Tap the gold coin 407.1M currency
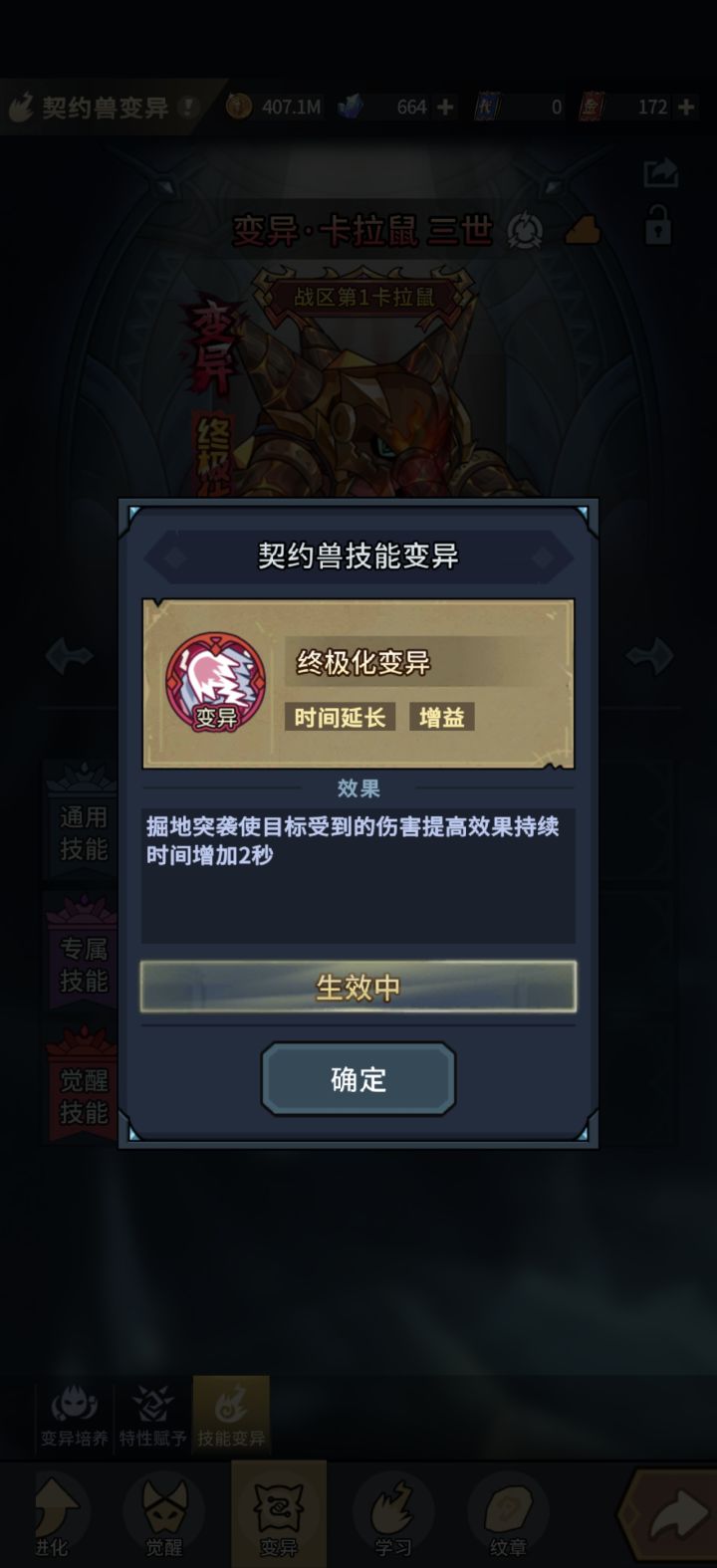Screen dimensions: 717x1568 274,107
